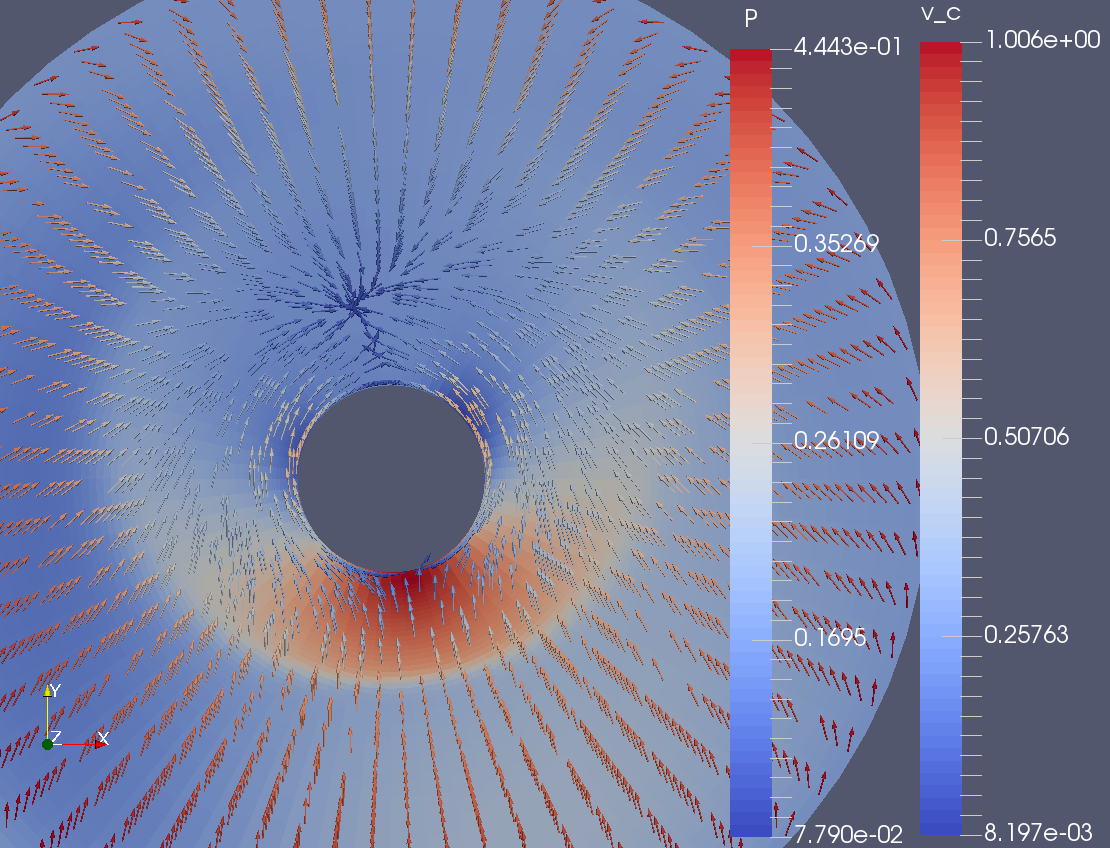Click the 1.006e+00 maximum V_C label

(x=1043, y=40)
